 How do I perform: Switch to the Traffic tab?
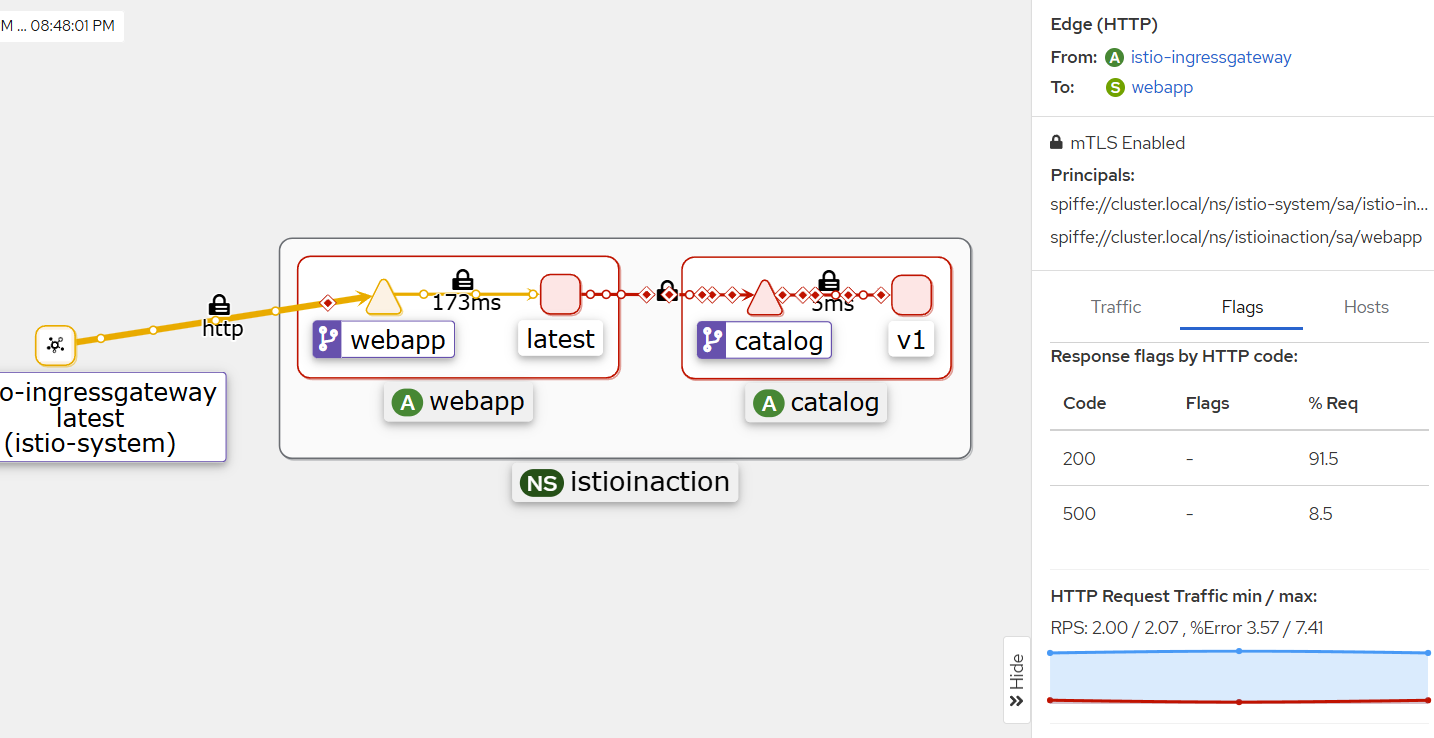[x=1116, y=307]
